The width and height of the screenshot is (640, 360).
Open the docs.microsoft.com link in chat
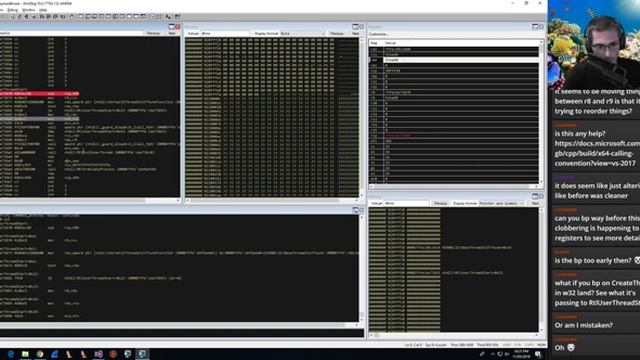[x=597, y=153]
